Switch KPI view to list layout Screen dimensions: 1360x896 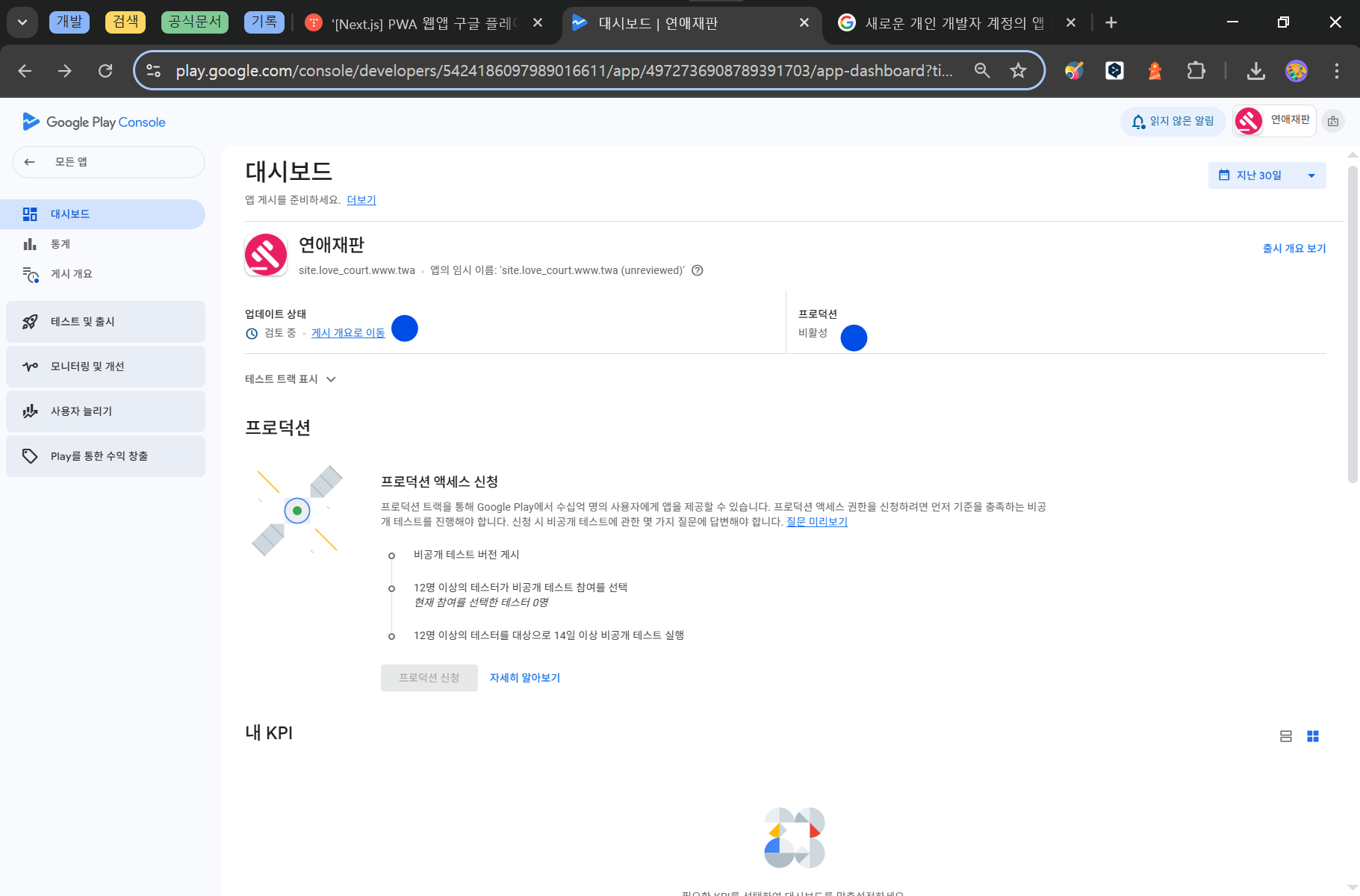click(1286, 736)
